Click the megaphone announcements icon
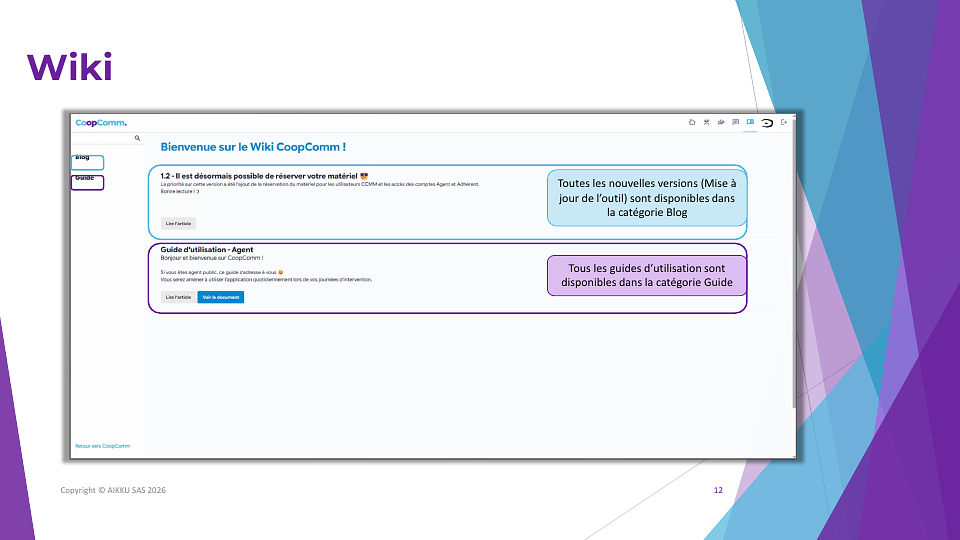Screen dimensions: 960x540 (721, 122)
